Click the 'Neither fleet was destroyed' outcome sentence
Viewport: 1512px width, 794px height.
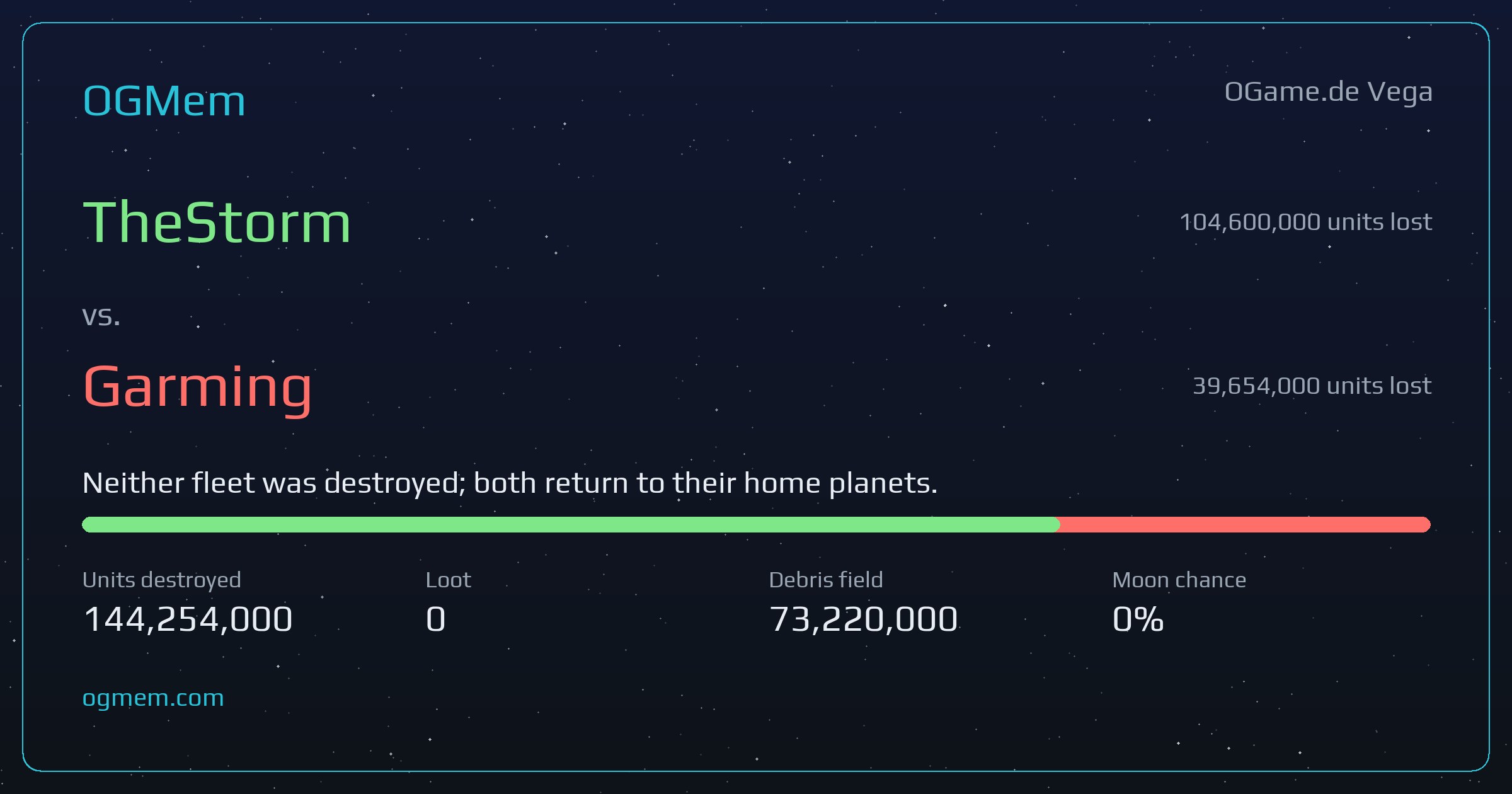pyautogui.click(x=510, y=483)
